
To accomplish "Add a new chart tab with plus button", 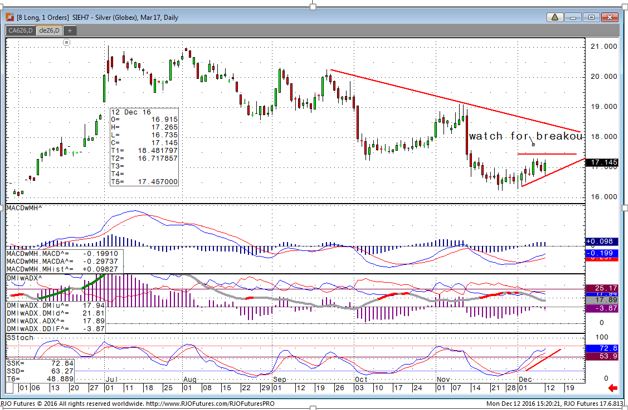I will (x=70, y=31).
